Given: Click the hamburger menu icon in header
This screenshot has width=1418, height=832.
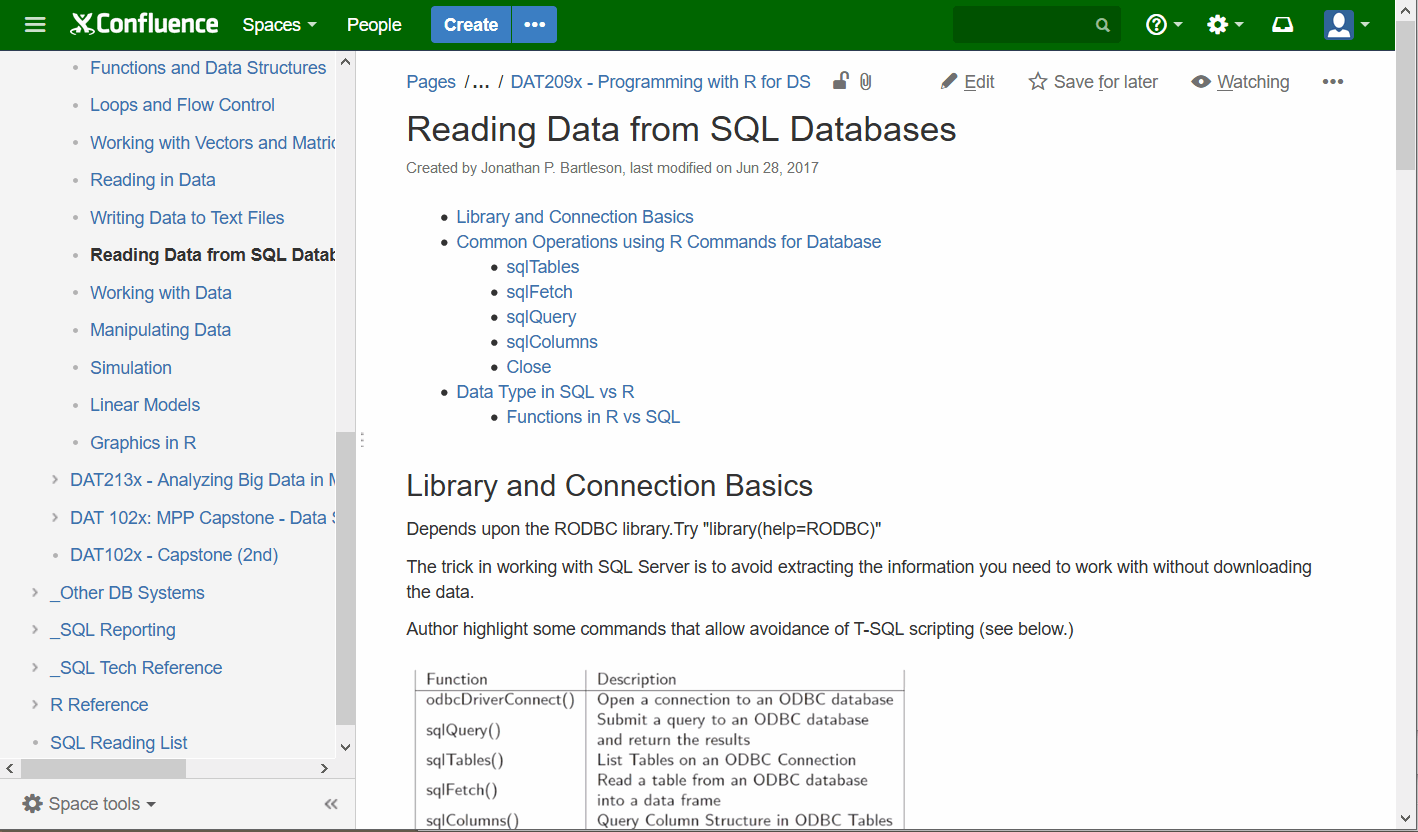Looking at the screenshot, I should click(35, 25).
